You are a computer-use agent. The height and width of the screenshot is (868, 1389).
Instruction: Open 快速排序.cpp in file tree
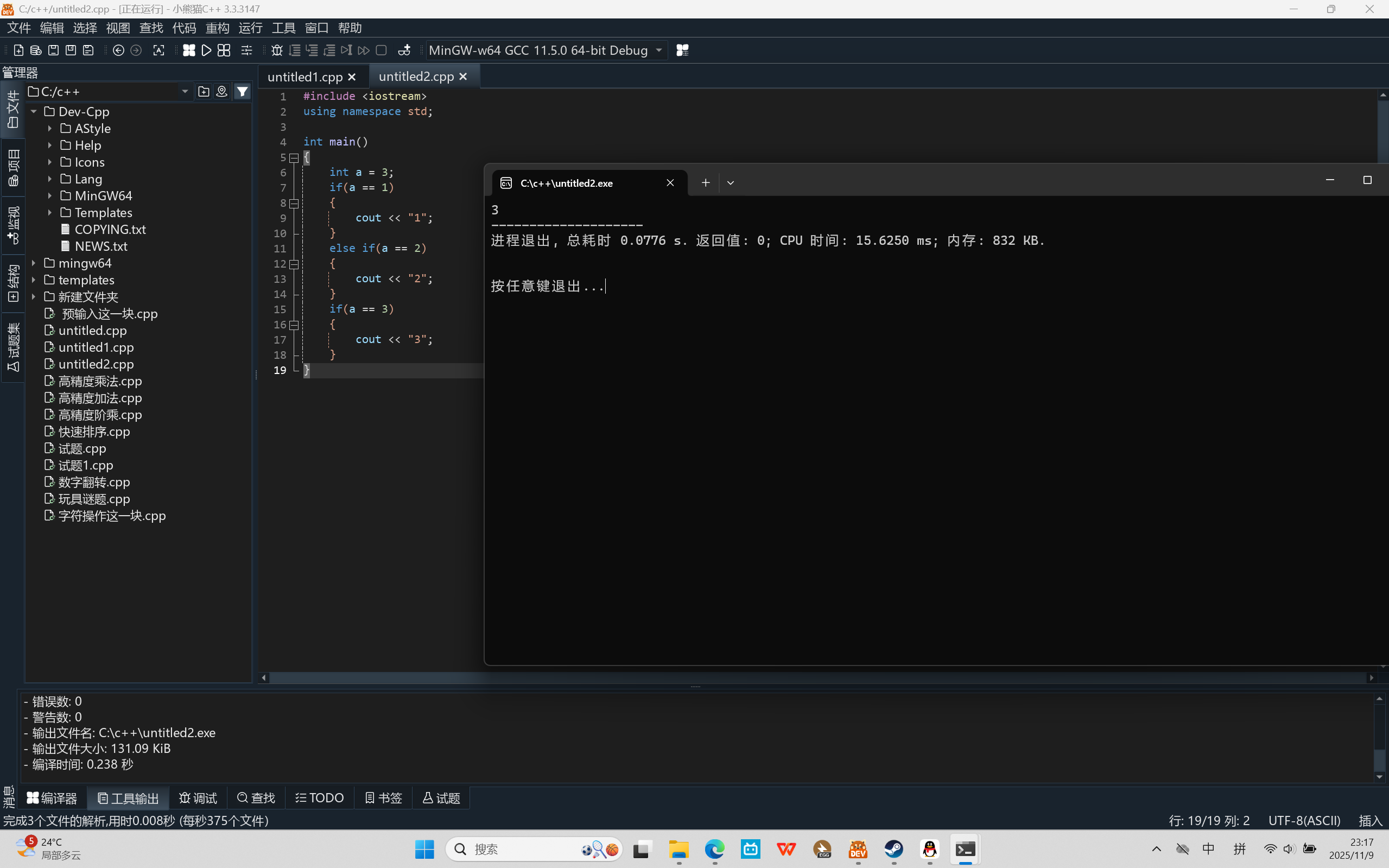pos(94,431)
